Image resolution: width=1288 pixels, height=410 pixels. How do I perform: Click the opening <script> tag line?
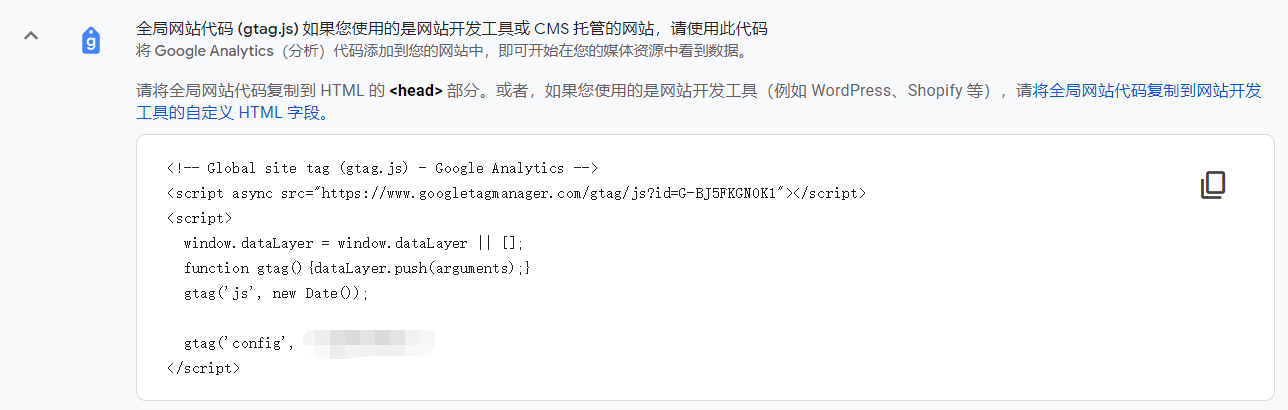200,218
